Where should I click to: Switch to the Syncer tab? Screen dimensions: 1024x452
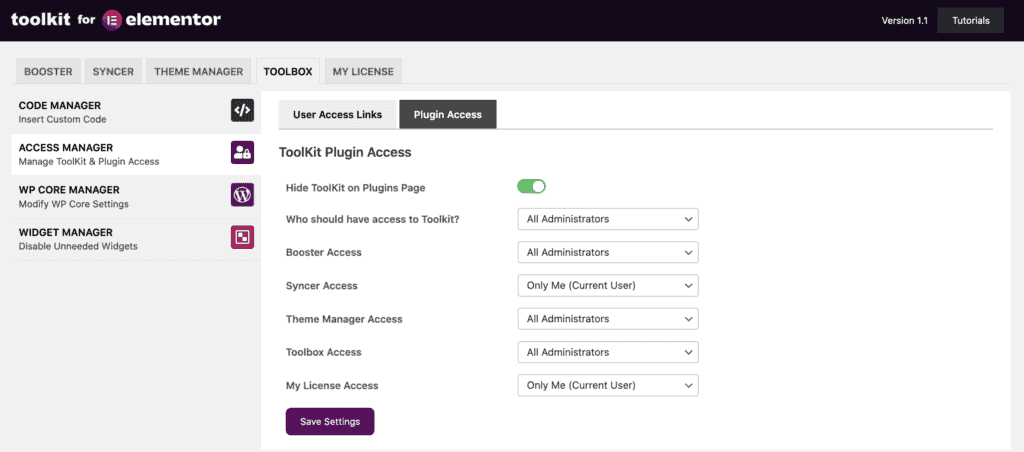(x=113, y=72)
